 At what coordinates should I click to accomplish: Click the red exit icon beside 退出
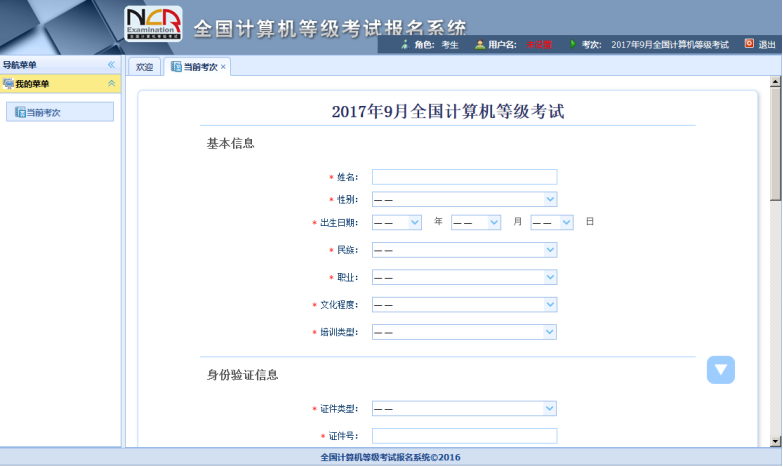tap(749, 44)
